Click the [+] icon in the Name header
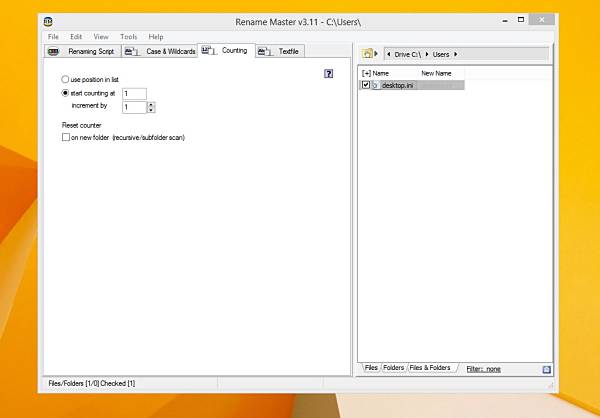Screen dimensions: 600x418 tap(366, 73)
